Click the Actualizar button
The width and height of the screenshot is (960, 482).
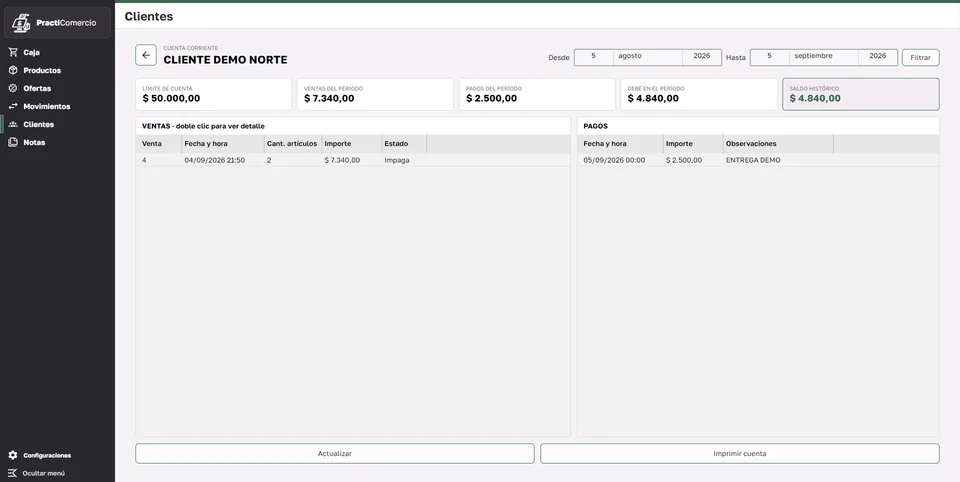pos(335,454)
